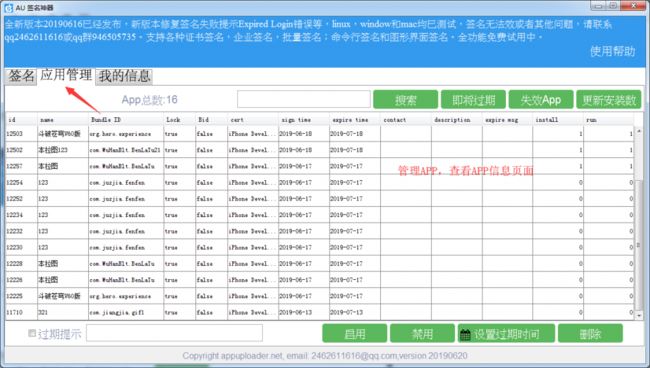
Task: Click the expire time column header
Action: click(355, 120)
